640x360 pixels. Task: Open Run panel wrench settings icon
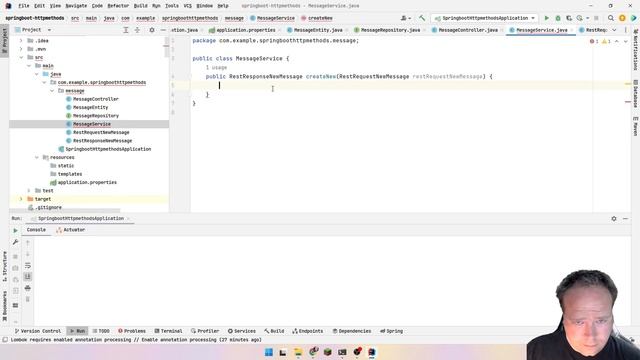pos(16,242)
